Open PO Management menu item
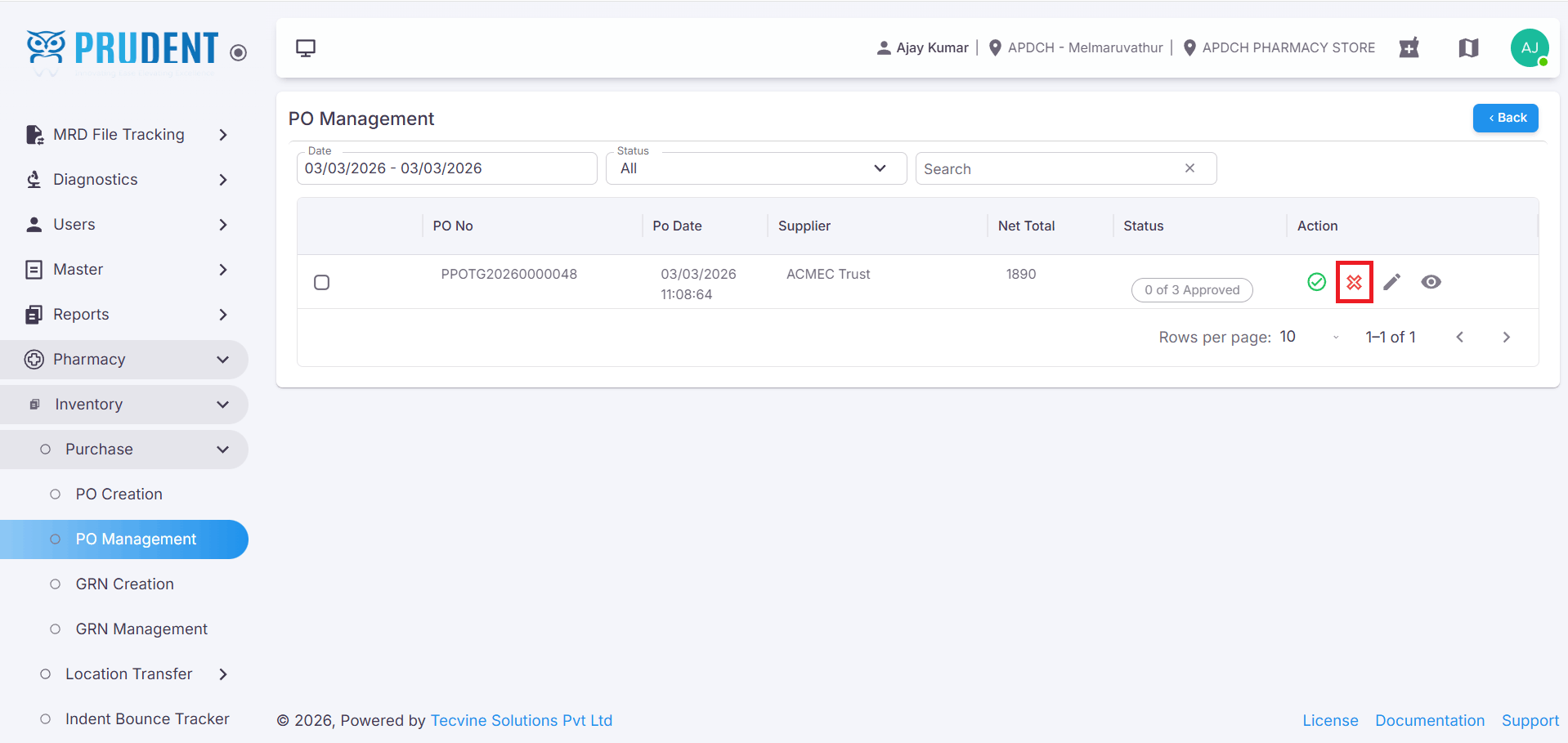 click(x=124, y=539)
